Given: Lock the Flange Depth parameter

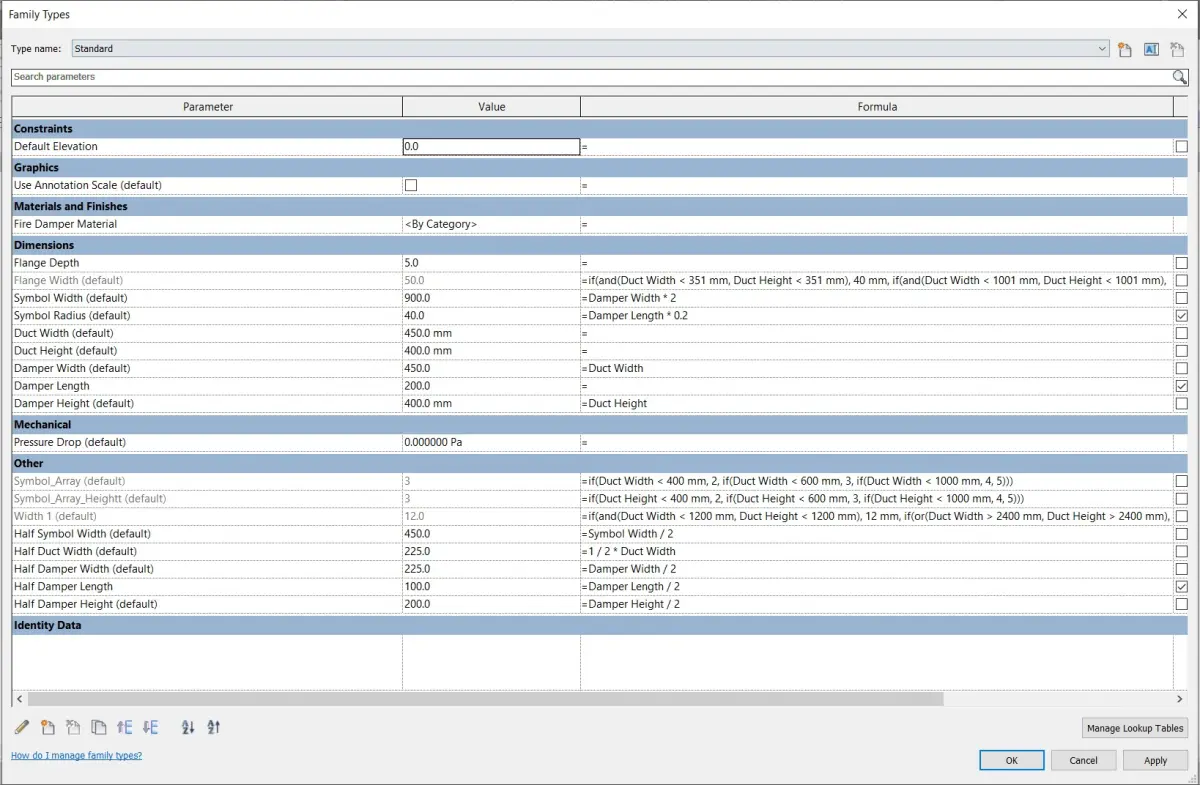Looking at the screenshot, I should coord(1182,263).
